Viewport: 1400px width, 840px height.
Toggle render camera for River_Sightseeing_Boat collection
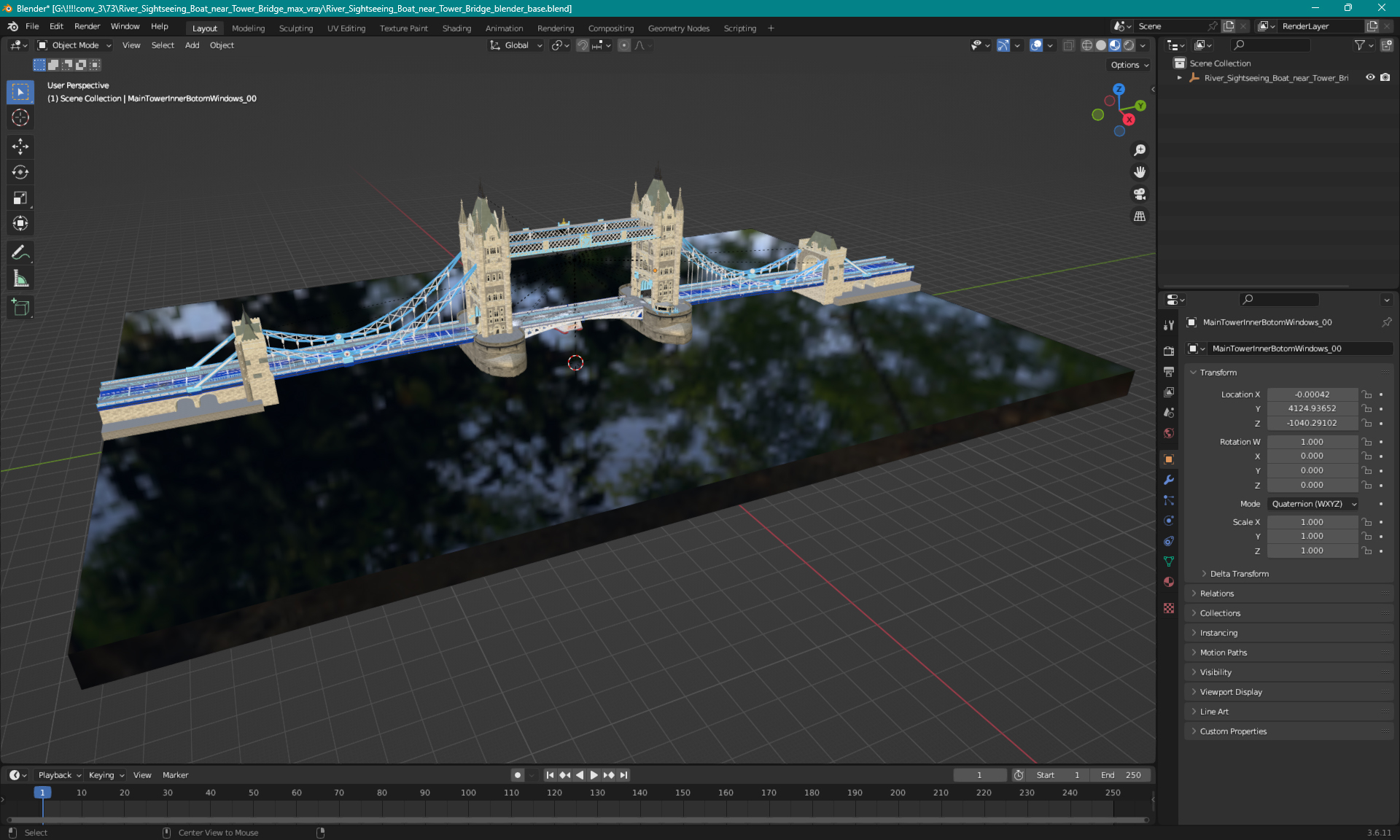pyautogui.click(x=1385, y=77)
